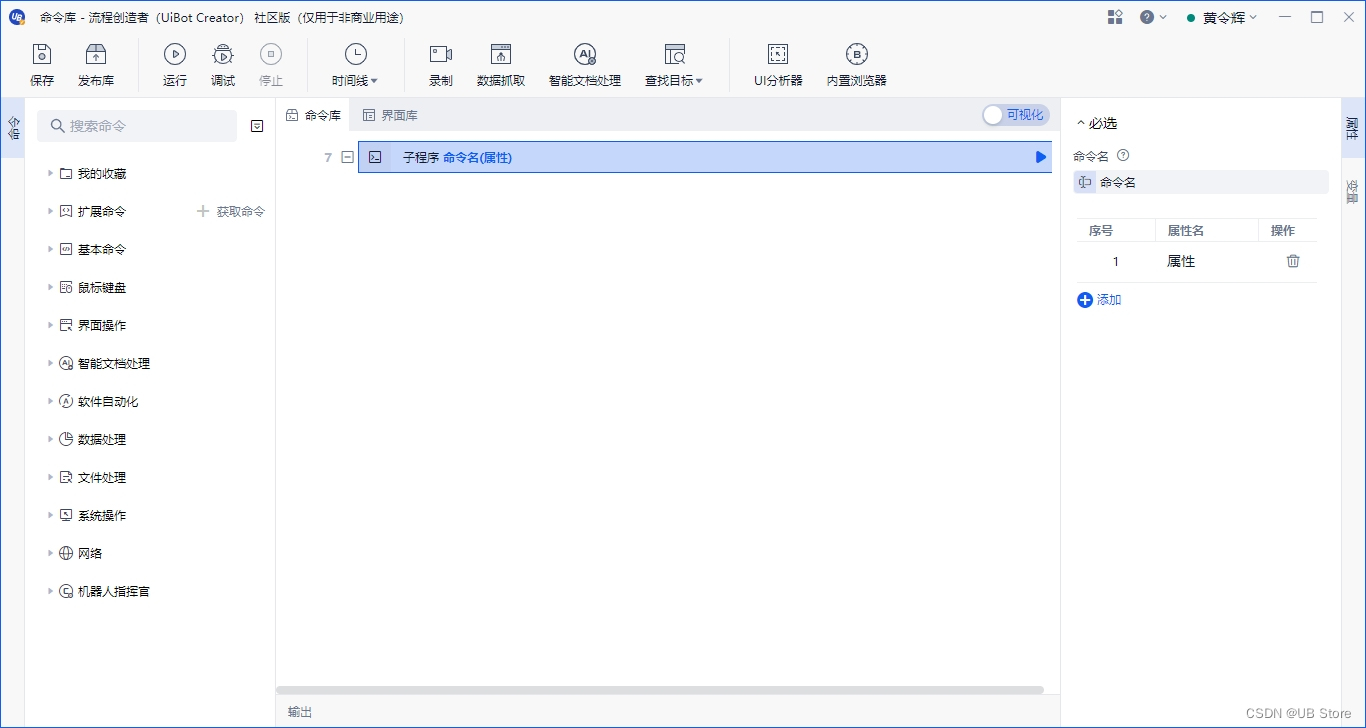Select the 文件处理 tree item
The width and height of the screenshot is (1366, 728).
pyautogui.click(x=102, y=478)
